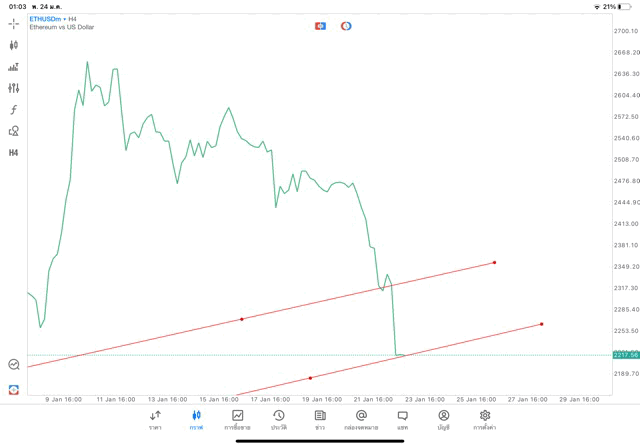Expand the ETHUSDm symbol dropdown
The height and width of the screenshot is (447, 640).
(47, 19)
